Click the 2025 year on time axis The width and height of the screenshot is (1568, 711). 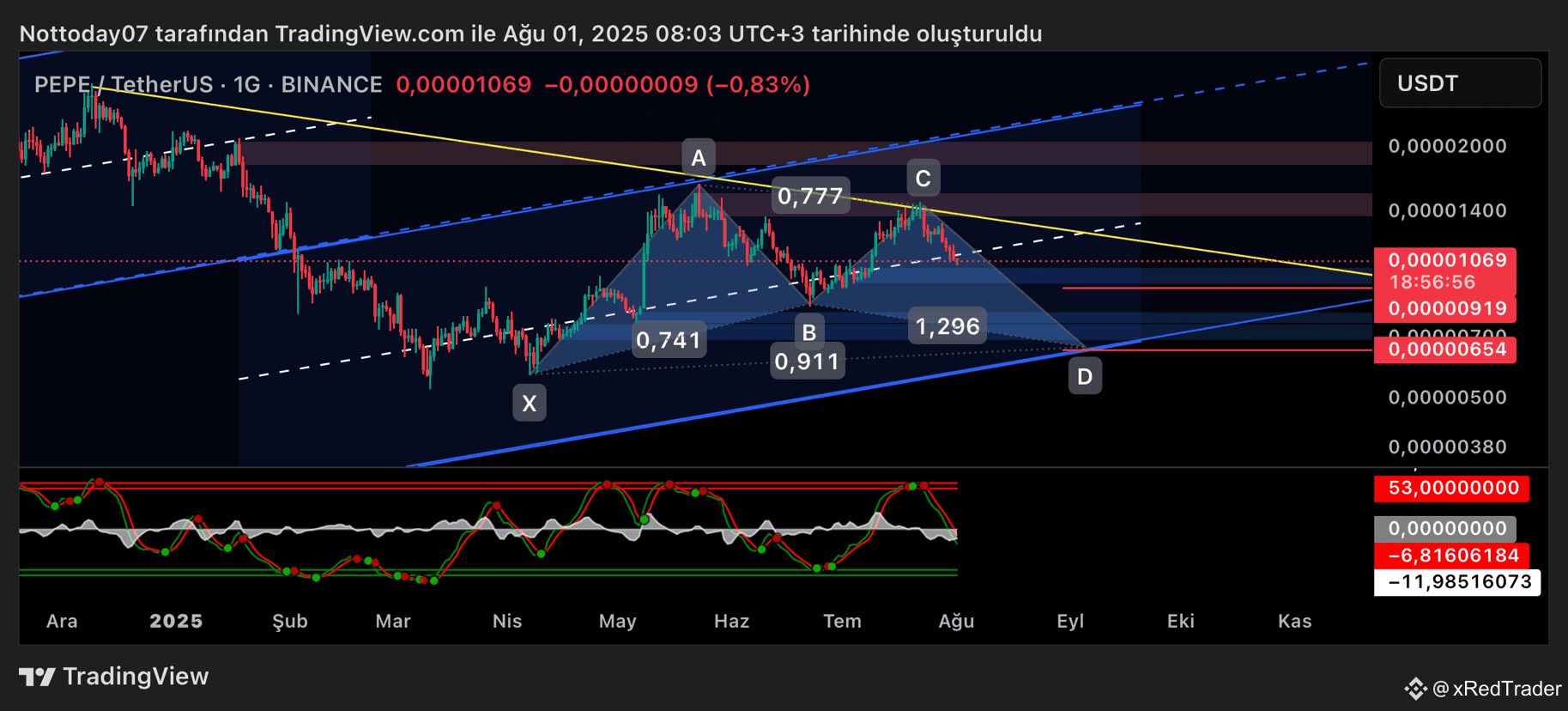[x=176, y=621]
